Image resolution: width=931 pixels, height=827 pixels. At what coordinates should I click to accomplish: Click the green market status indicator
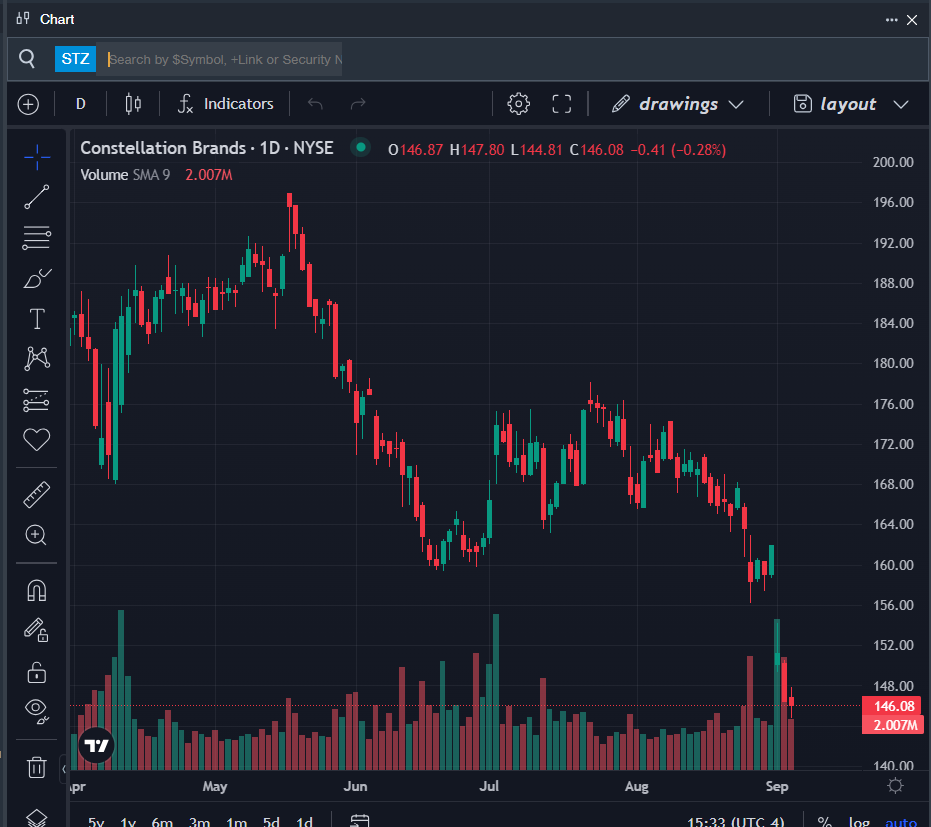(x=360, y=147)
